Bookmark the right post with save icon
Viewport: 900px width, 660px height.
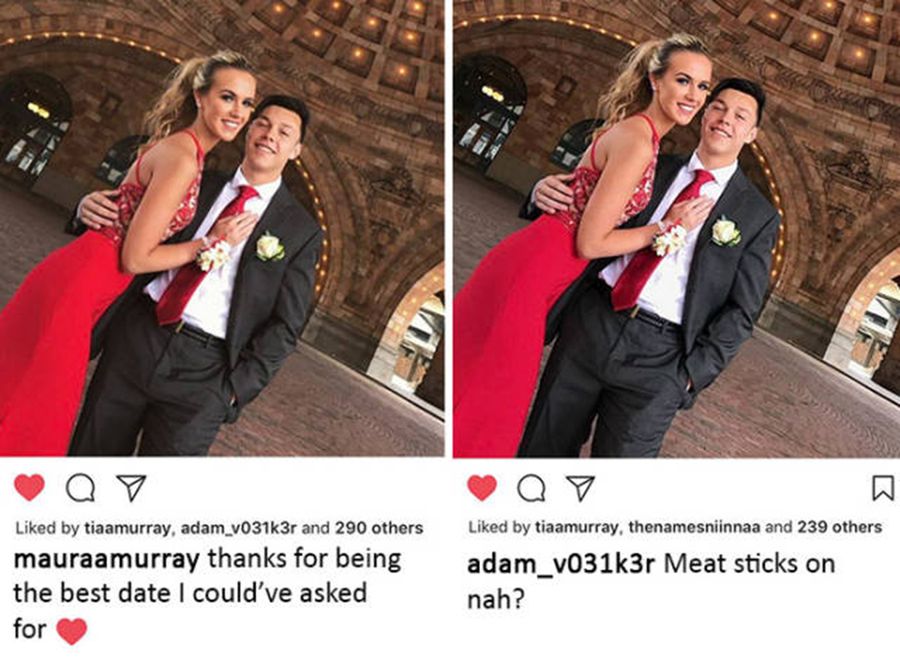point(883,488)
